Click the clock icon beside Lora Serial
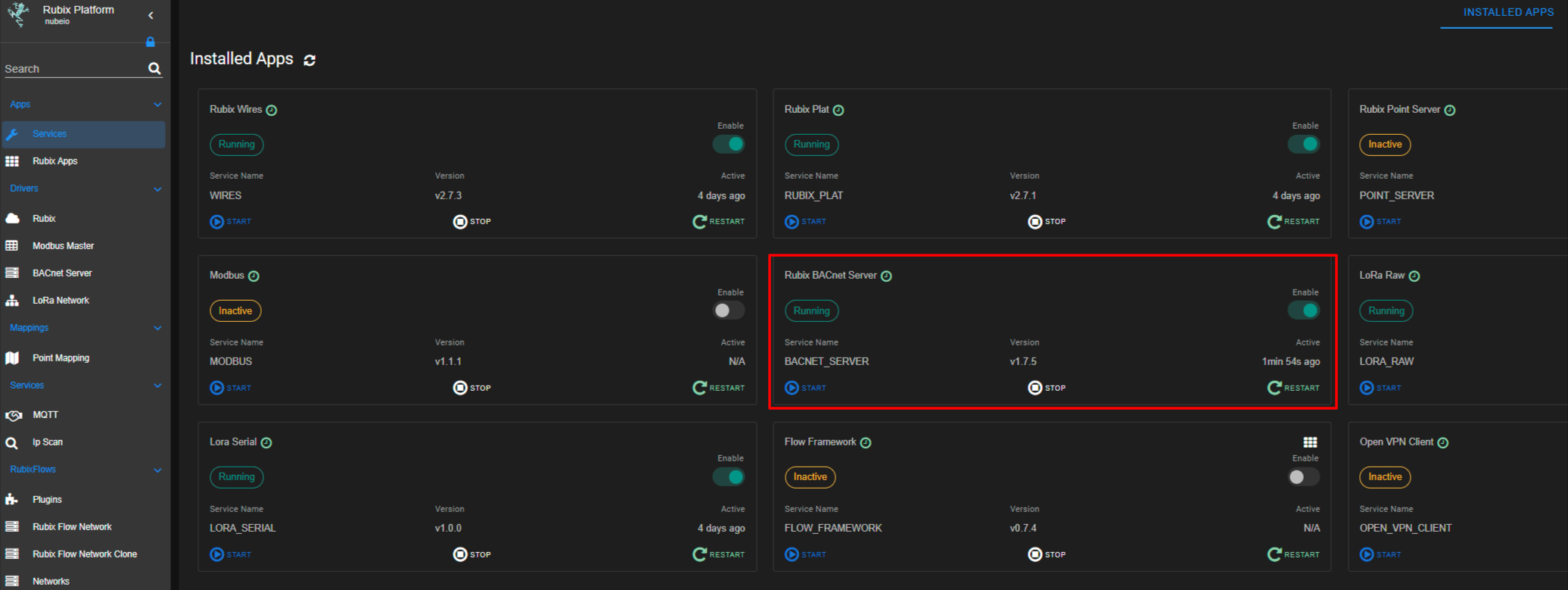This screenshot has width=1568, height=590. 266,442
